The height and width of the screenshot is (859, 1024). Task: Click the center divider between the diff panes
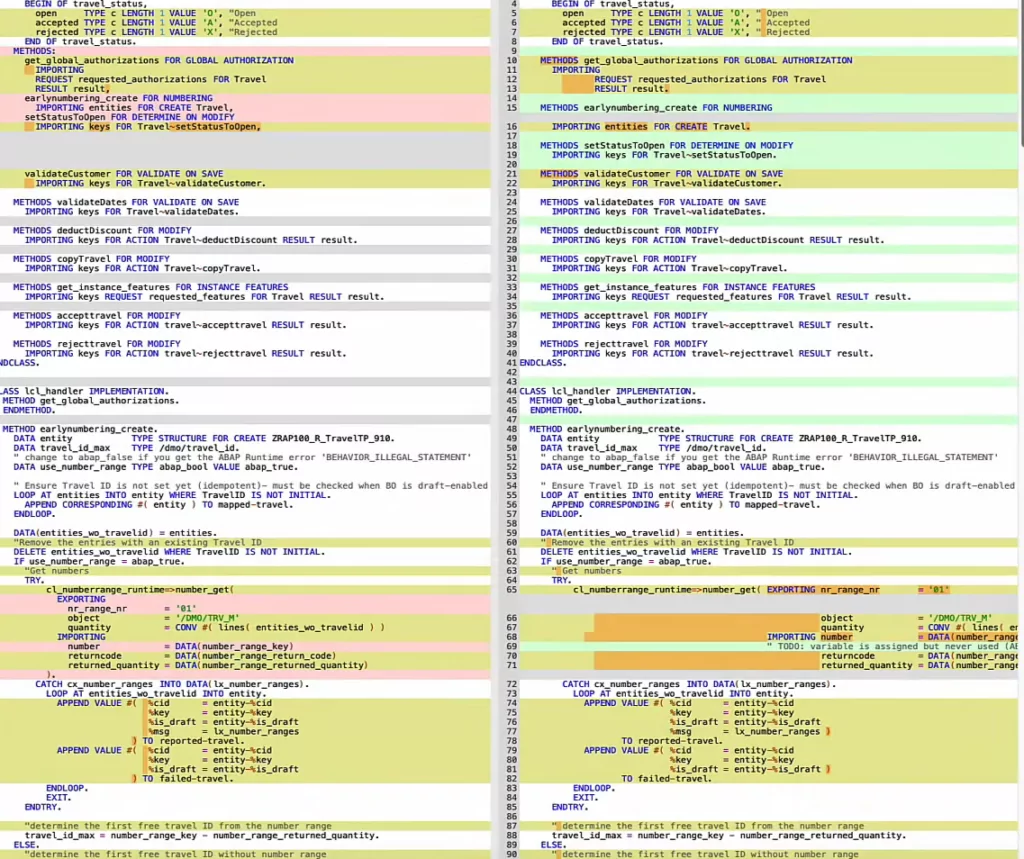(x=493, y=430)
